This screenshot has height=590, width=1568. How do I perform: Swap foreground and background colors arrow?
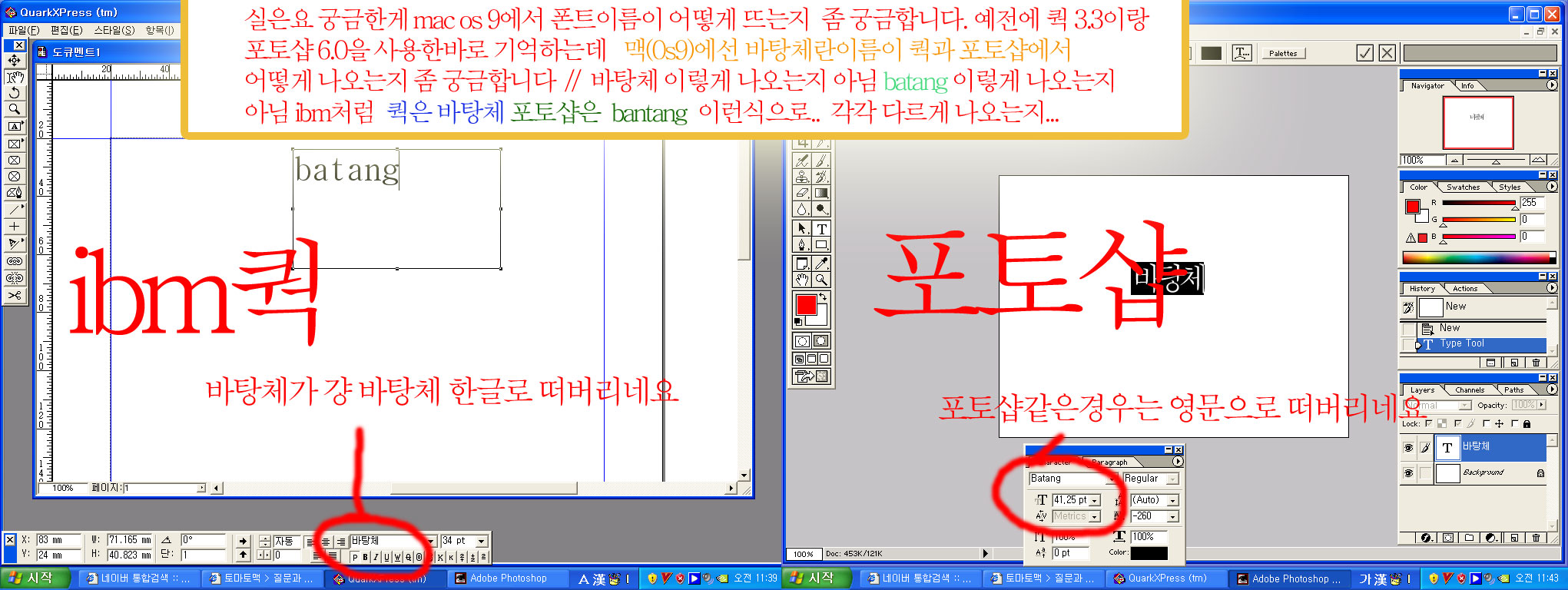823,297
